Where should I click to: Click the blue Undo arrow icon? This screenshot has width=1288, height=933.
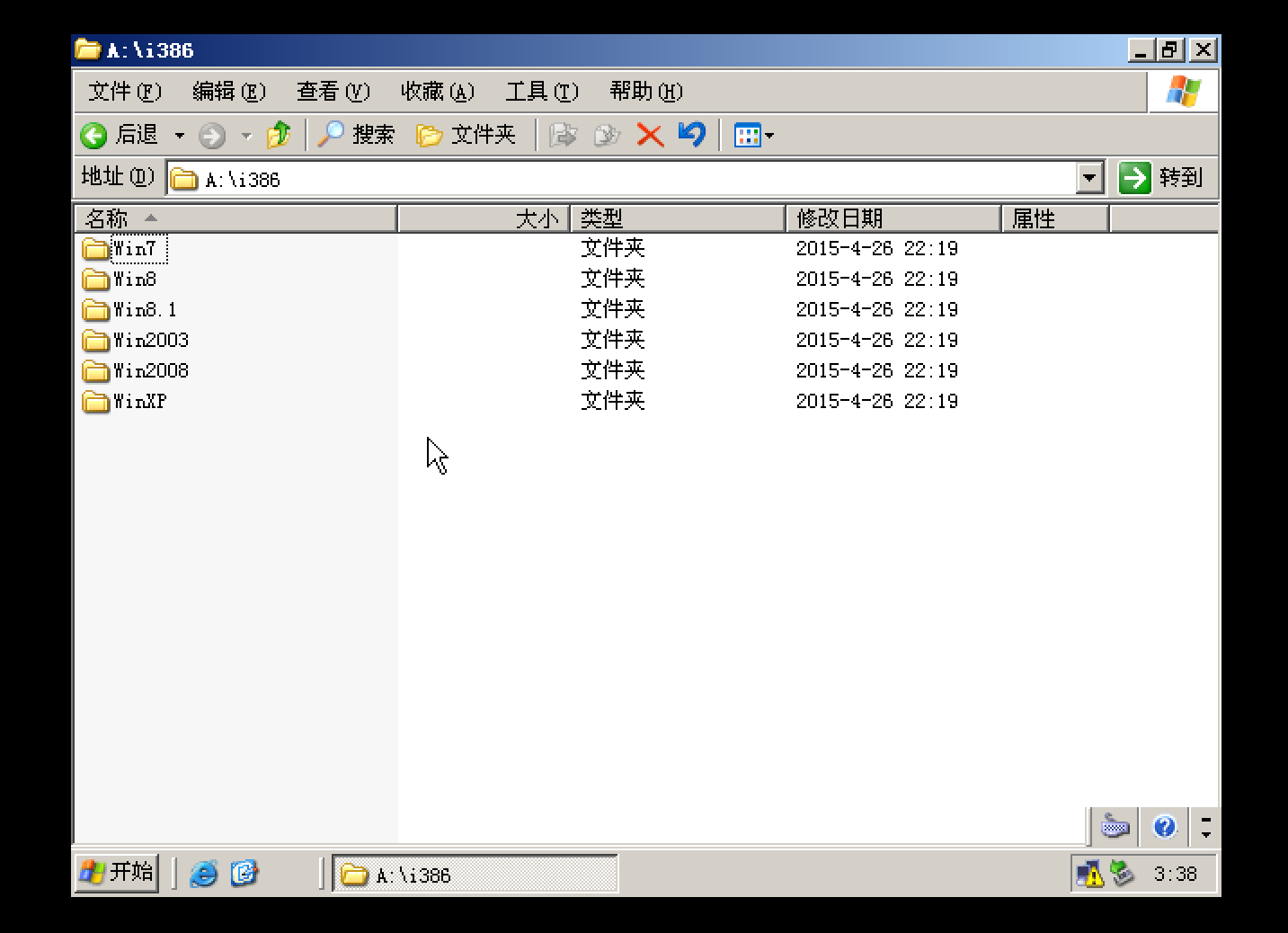coord(692,135)
